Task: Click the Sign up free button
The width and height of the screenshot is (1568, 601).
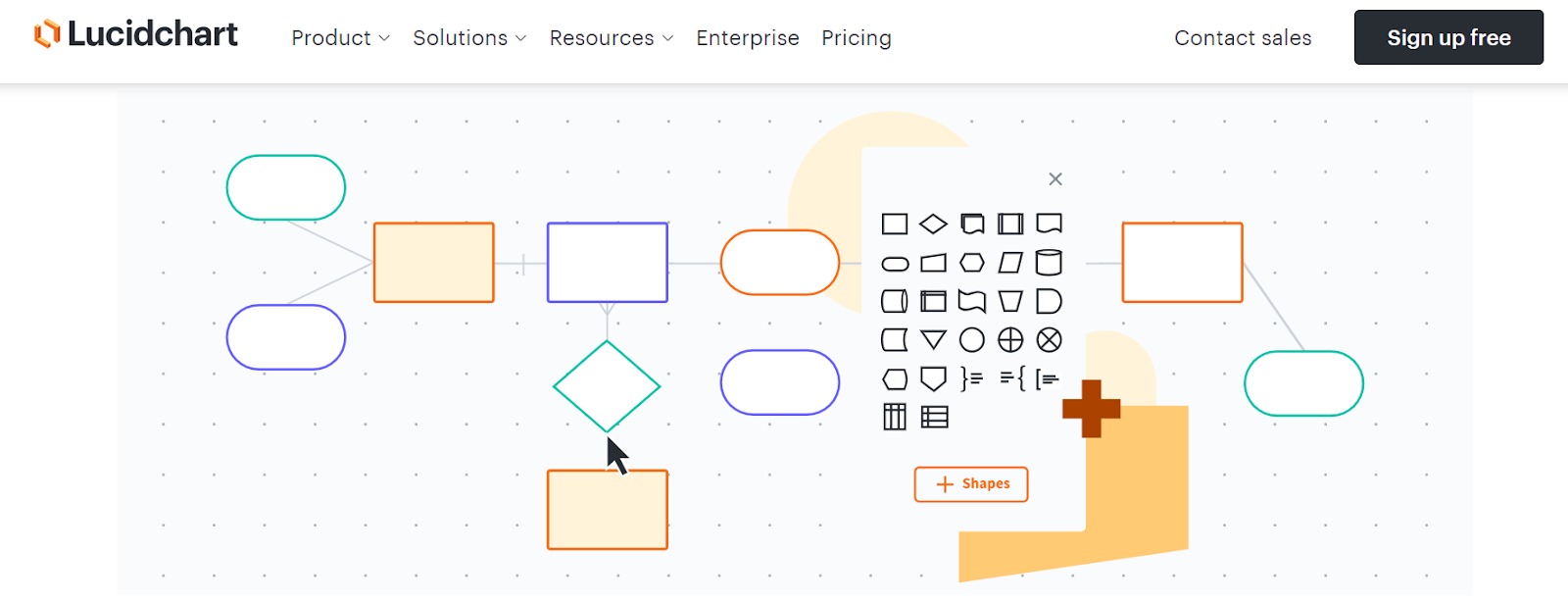Action: pos(1448,38)
